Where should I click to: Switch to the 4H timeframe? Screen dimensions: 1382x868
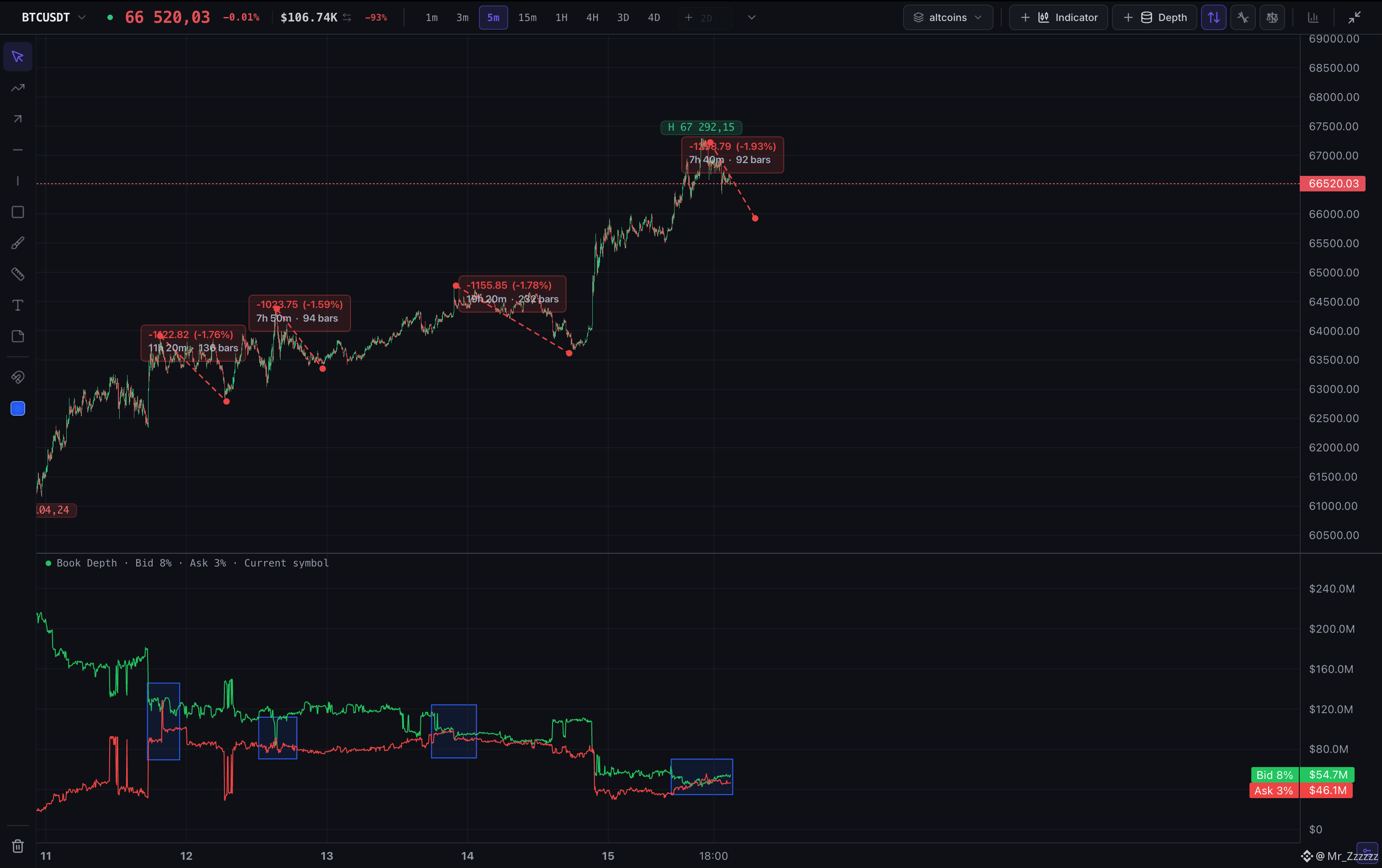[592, 18]
